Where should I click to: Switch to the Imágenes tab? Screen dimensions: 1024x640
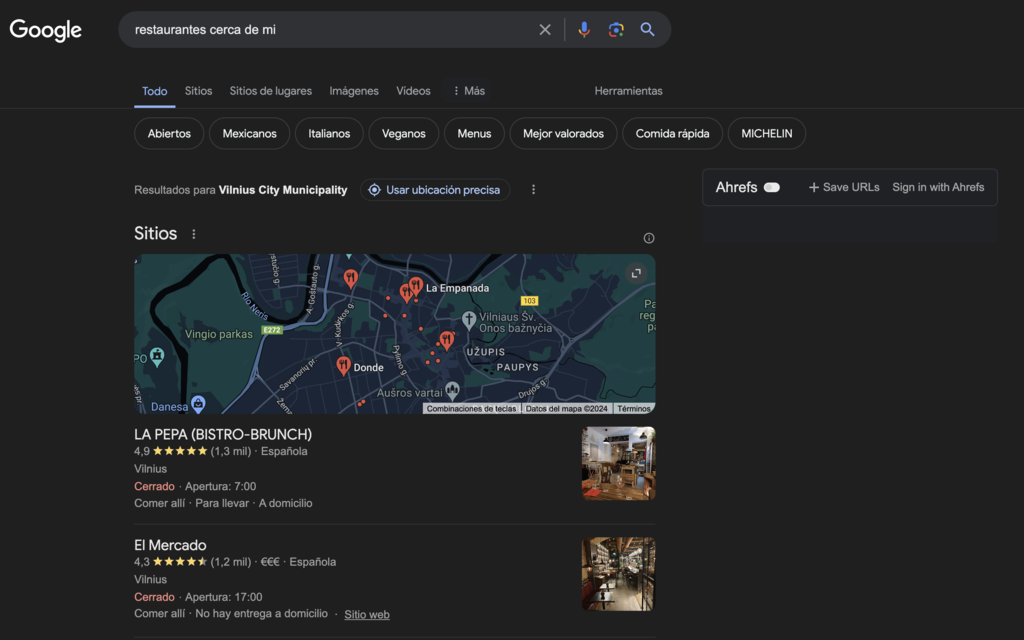[354, 90]
